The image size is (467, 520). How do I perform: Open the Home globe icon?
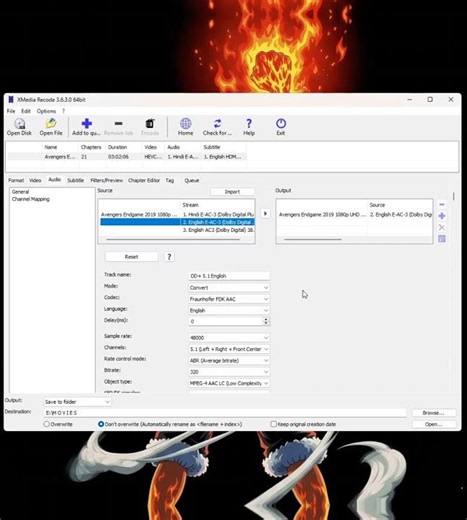[x=185, y=127]
